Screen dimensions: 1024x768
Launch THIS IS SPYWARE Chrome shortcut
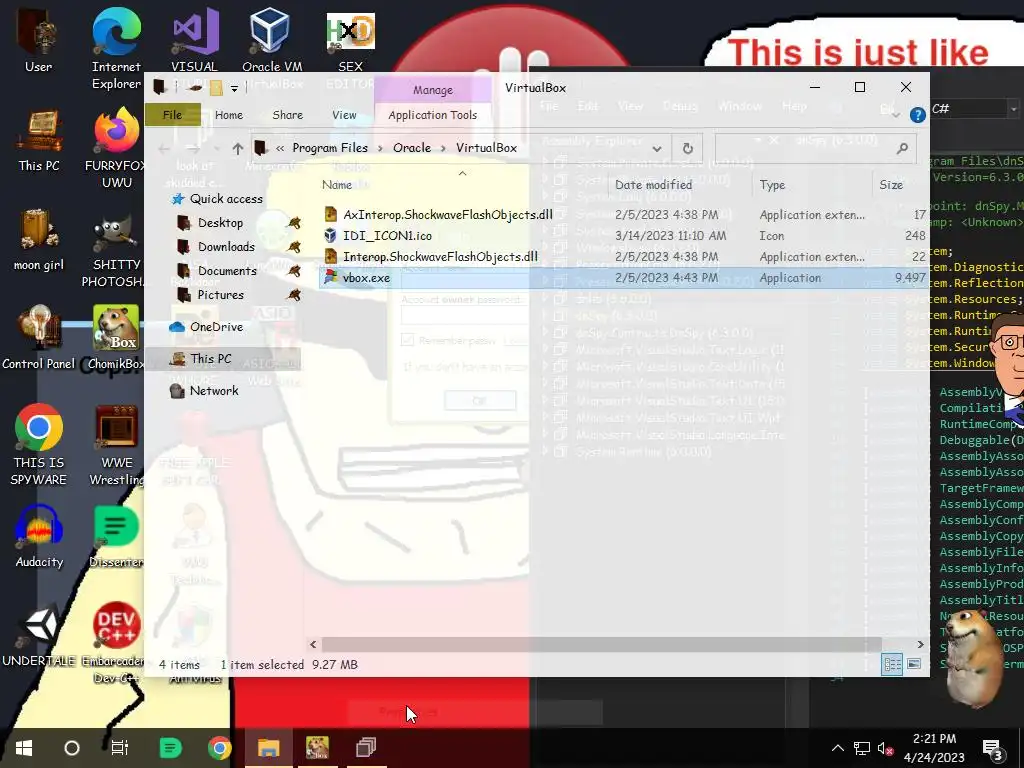(39, 444)
